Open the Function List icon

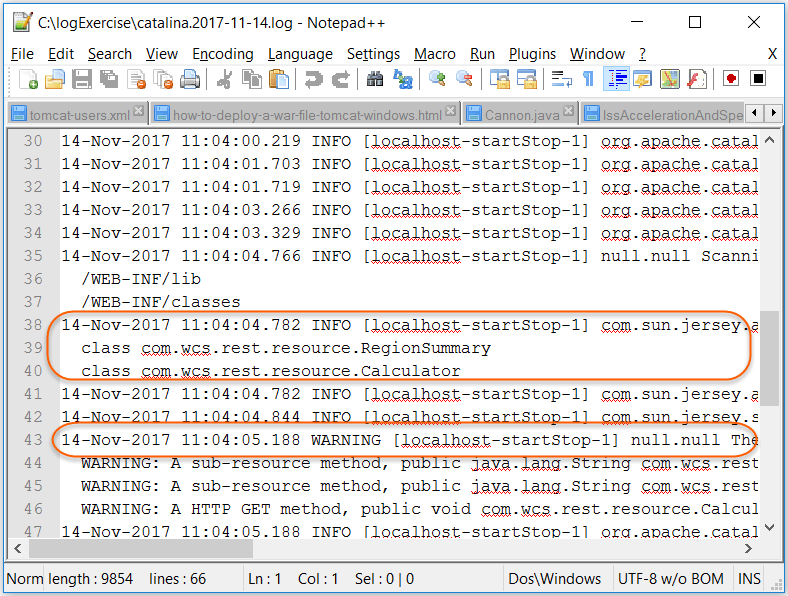click(x=697, y=79)
